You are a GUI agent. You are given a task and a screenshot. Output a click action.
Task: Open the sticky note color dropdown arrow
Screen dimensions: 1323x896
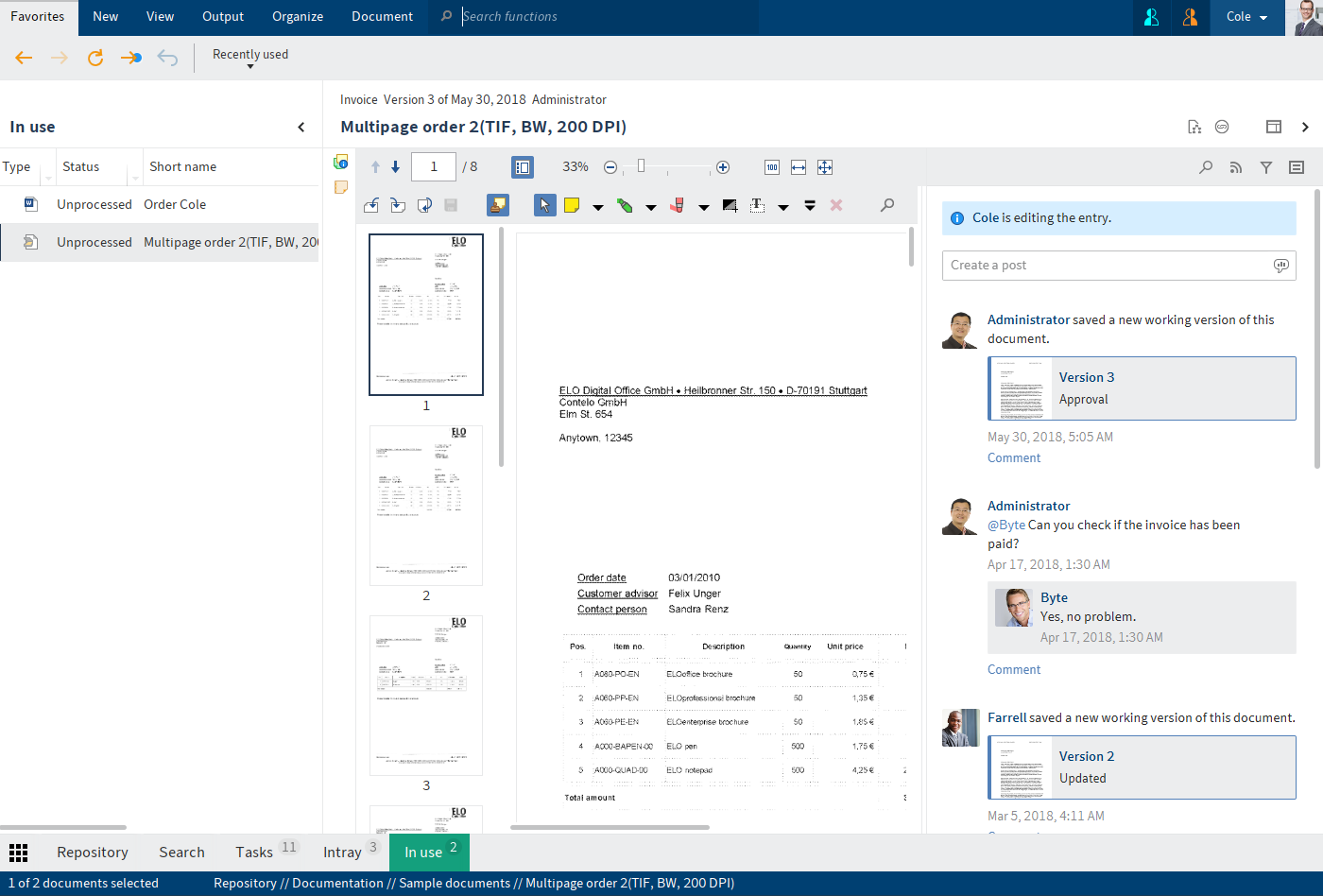tap(598, 207)
